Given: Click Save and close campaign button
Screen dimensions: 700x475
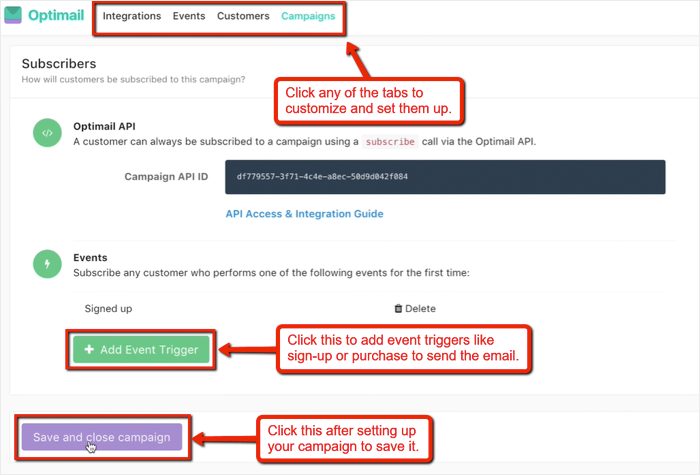Looking at the screenshot, I should pos(102,437).
